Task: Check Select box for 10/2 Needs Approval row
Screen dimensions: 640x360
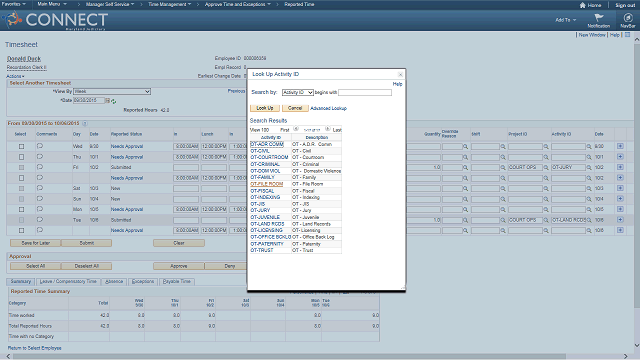Action: pos(21,178)
